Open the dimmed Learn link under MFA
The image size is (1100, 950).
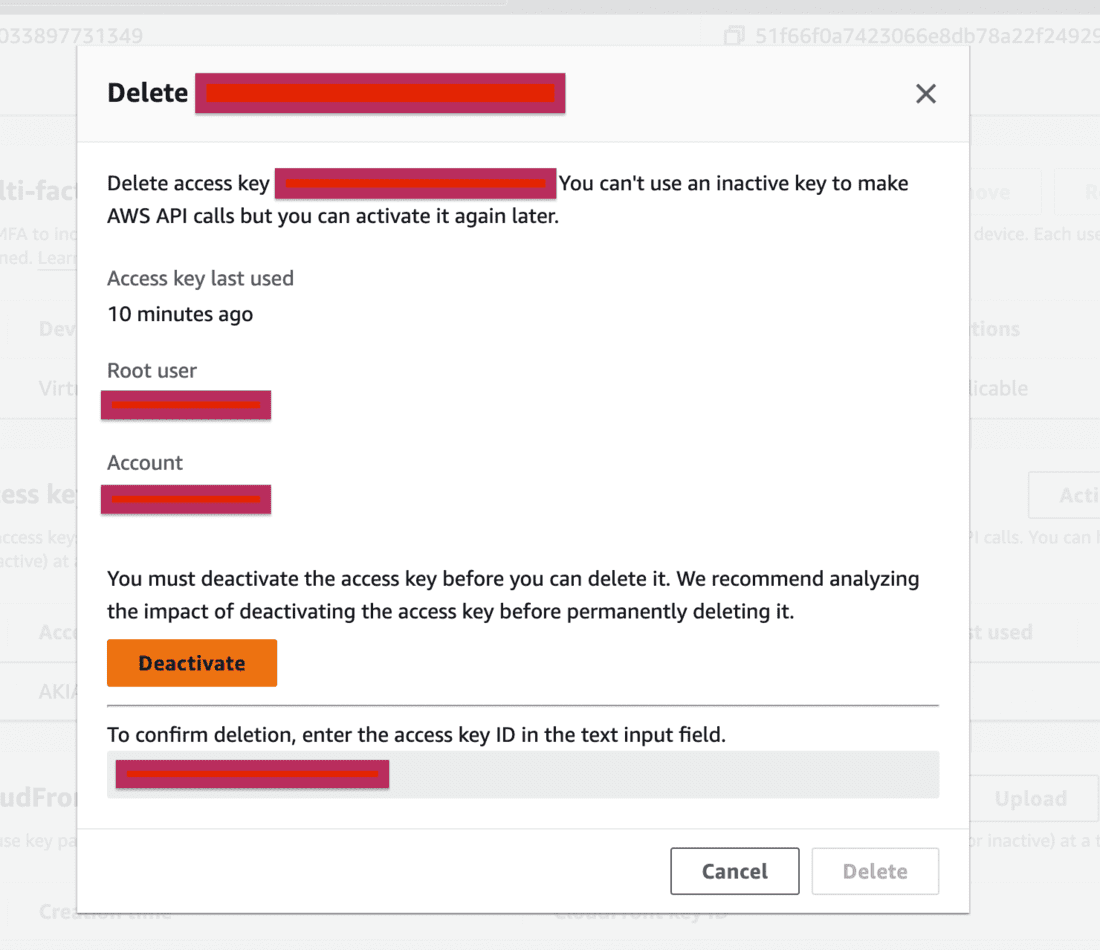[58, 258]
